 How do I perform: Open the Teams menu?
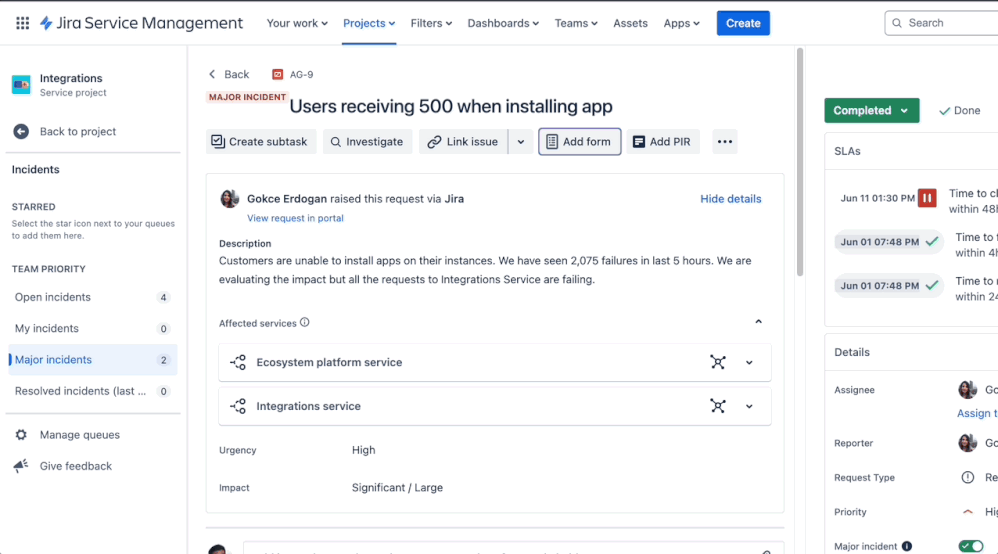pyautogui.click(x=576, y=23)
